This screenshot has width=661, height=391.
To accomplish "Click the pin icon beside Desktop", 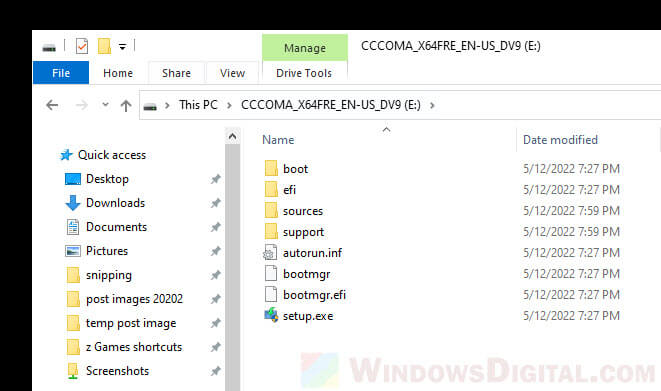I will (x=215, y=179).
